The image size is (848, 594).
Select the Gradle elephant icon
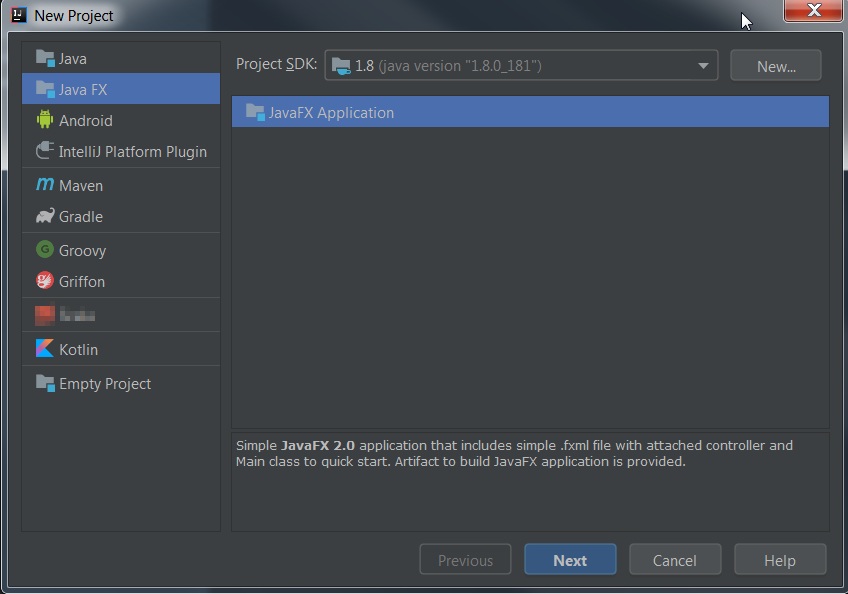click(45, 217)
